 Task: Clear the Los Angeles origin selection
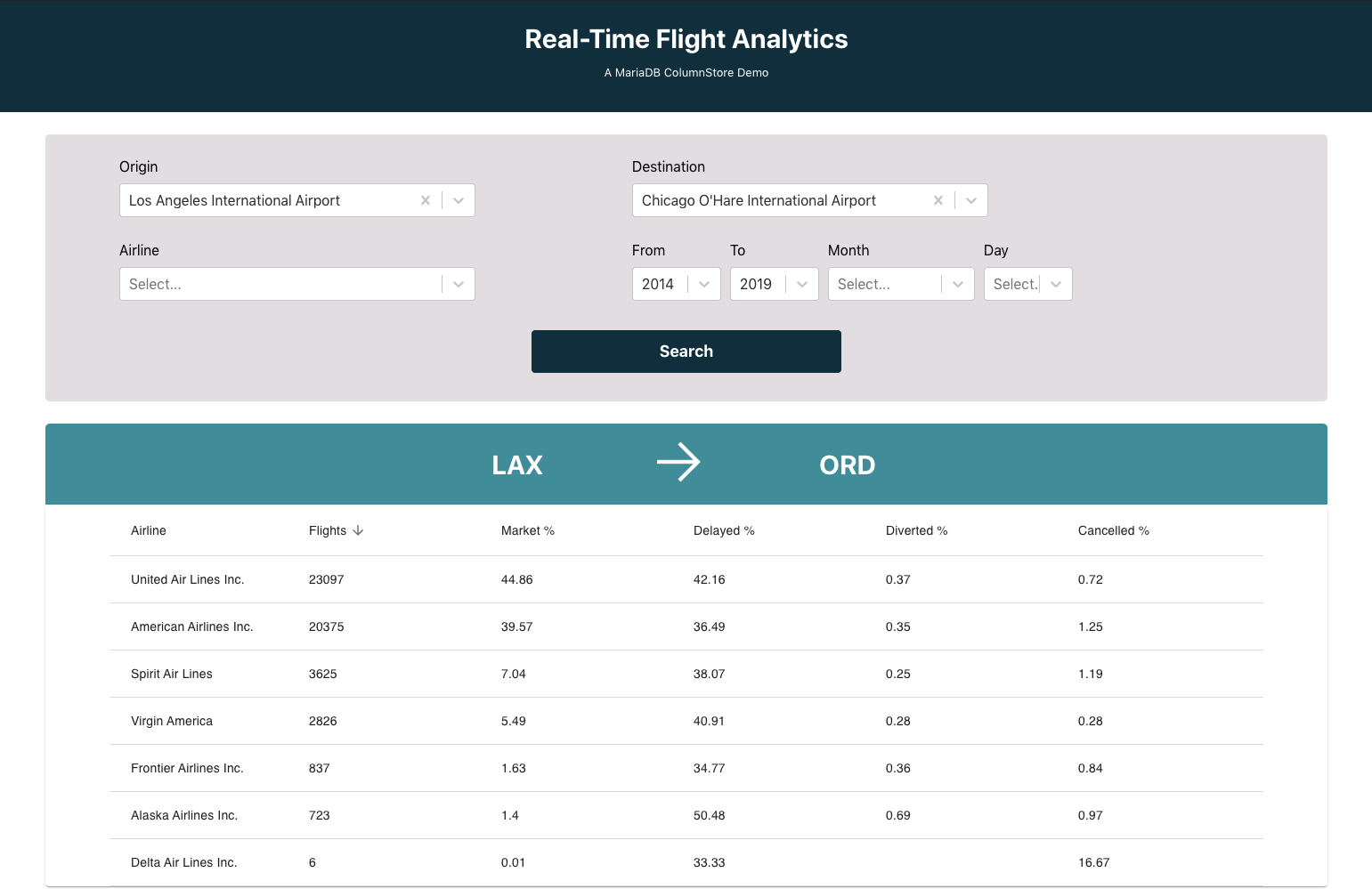pyautogui.click(x=426, y=200)
